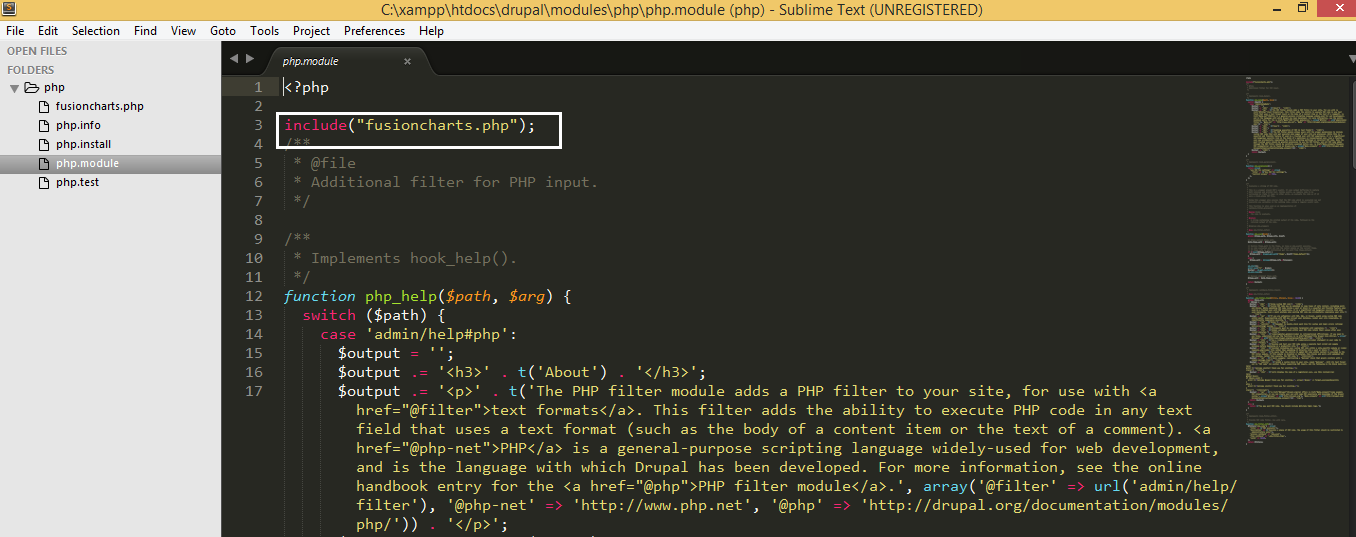Viewport: 1356px width, 537px height.
Task: Click the tab forward arrow icon
Action: [250, 59]
